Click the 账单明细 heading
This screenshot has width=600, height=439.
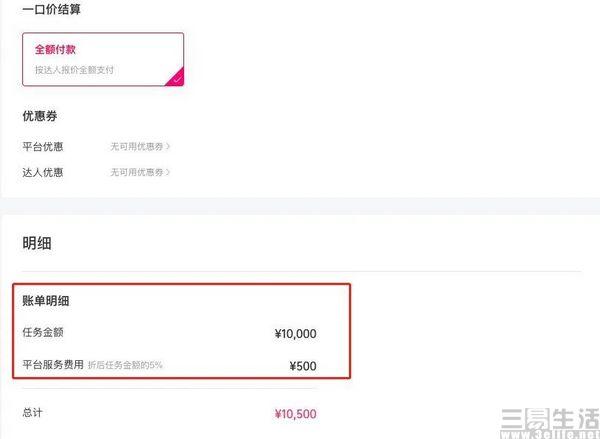click(45, 300)
